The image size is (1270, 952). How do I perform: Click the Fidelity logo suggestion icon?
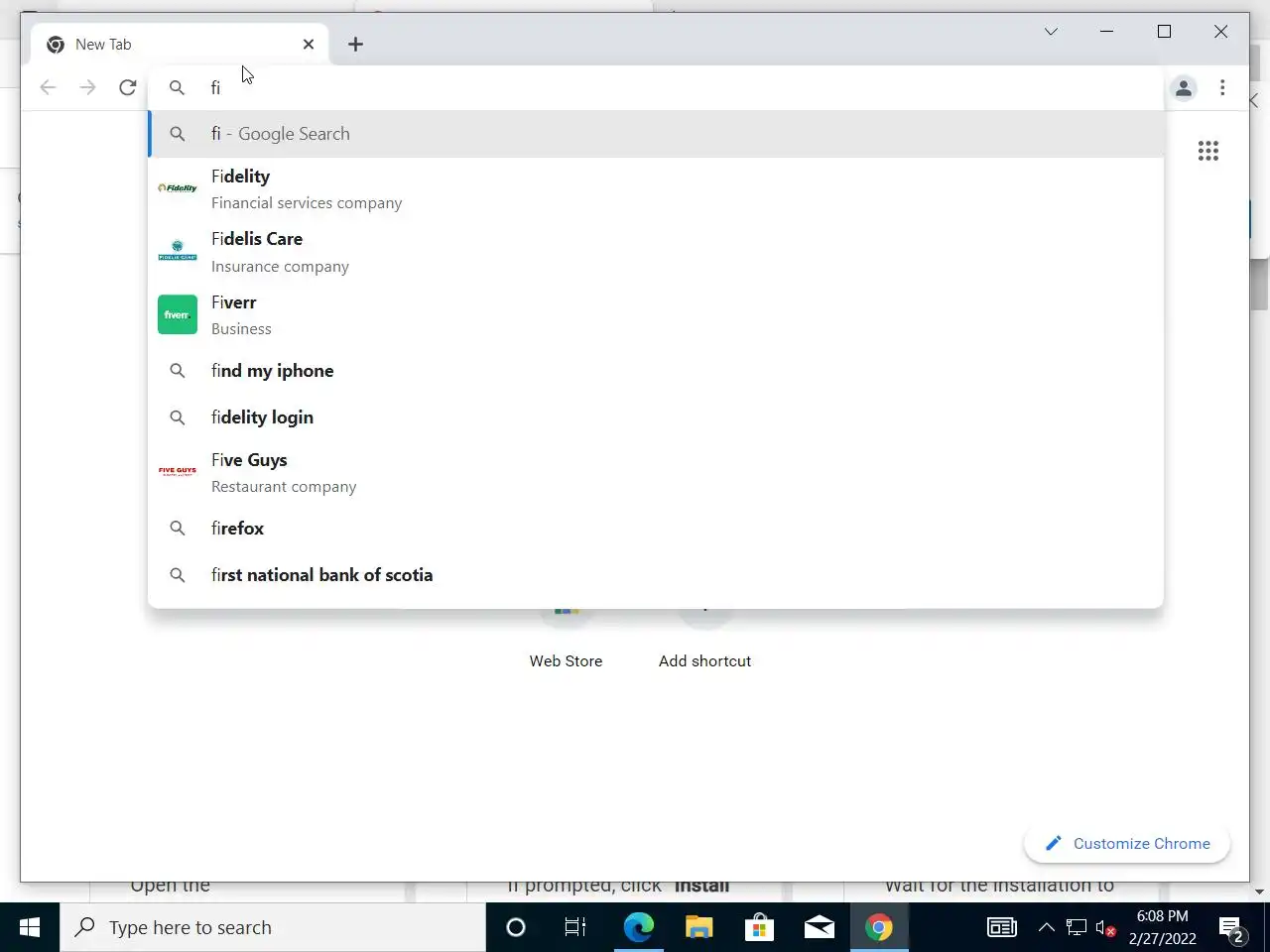(x=178, y=188)
